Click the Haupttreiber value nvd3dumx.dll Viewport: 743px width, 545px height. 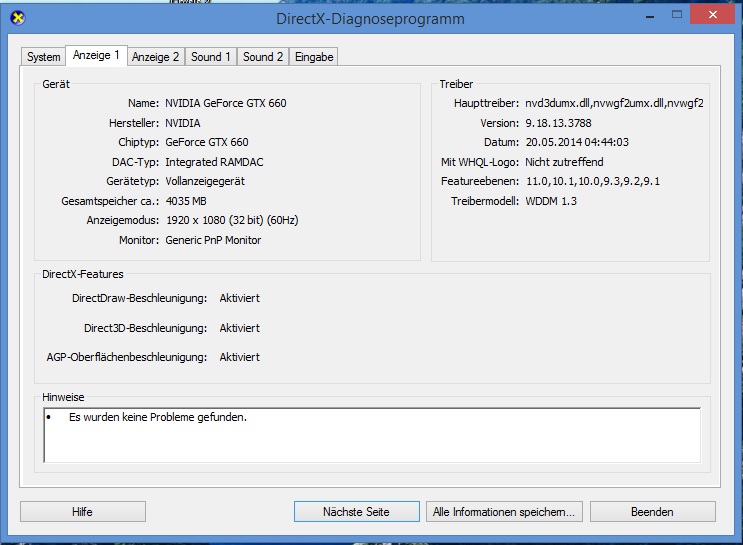coord(614,103)
